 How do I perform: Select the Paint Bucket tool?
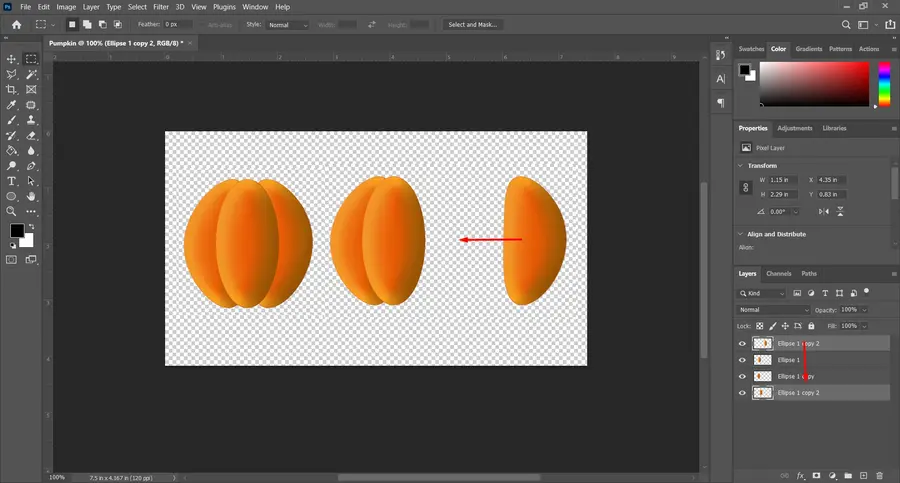(11, 150)
